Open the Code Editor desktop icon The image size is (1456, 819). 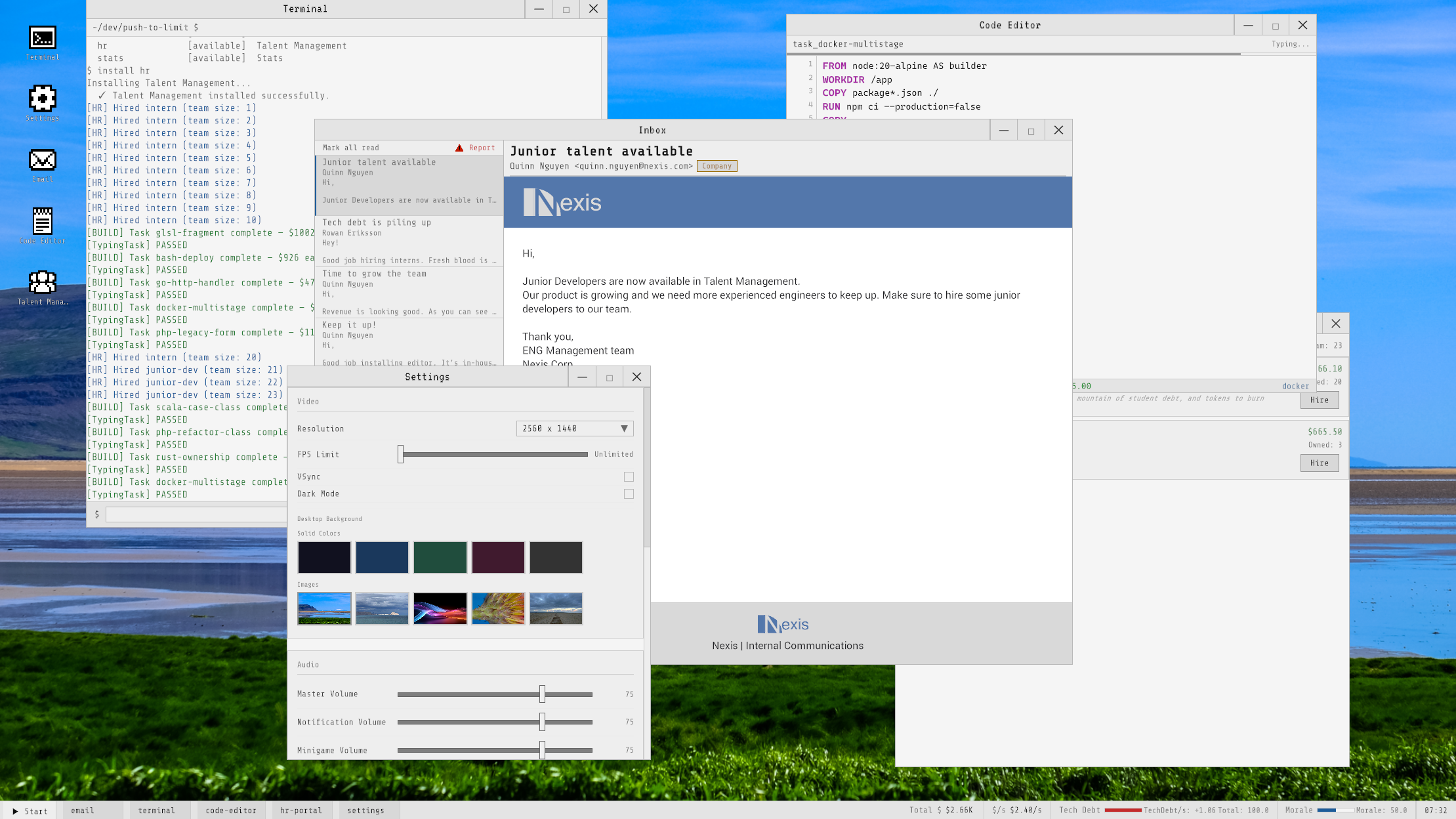(x=42, y=221)
